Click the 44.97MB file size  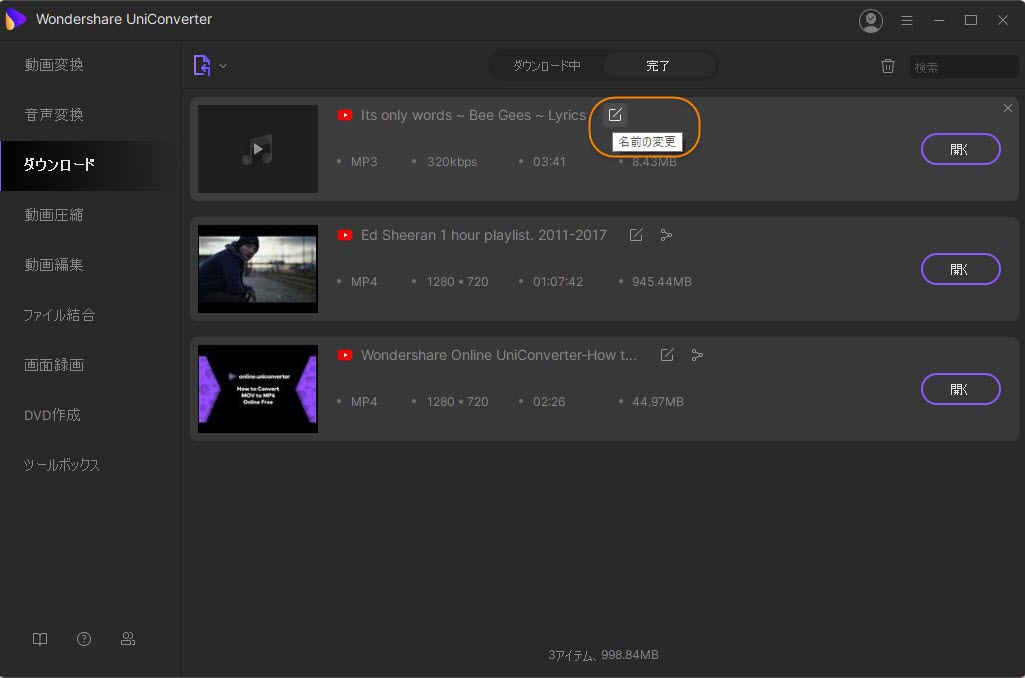[x=658, y=401]
